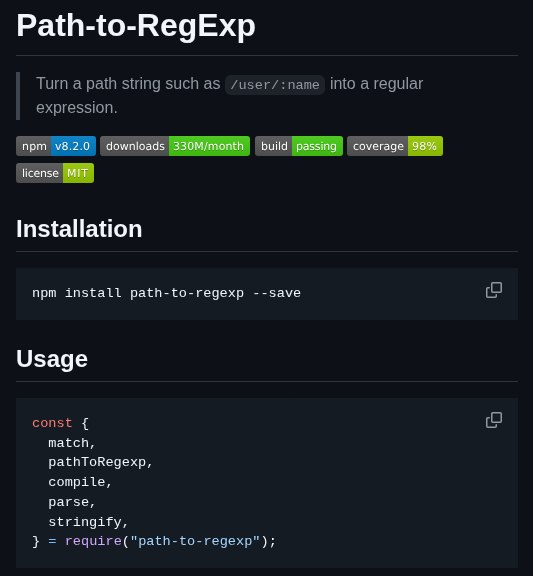Open the coverage 98% badge
The height and width of the screenshot is (576, 533).
click(x=395, y=146)
